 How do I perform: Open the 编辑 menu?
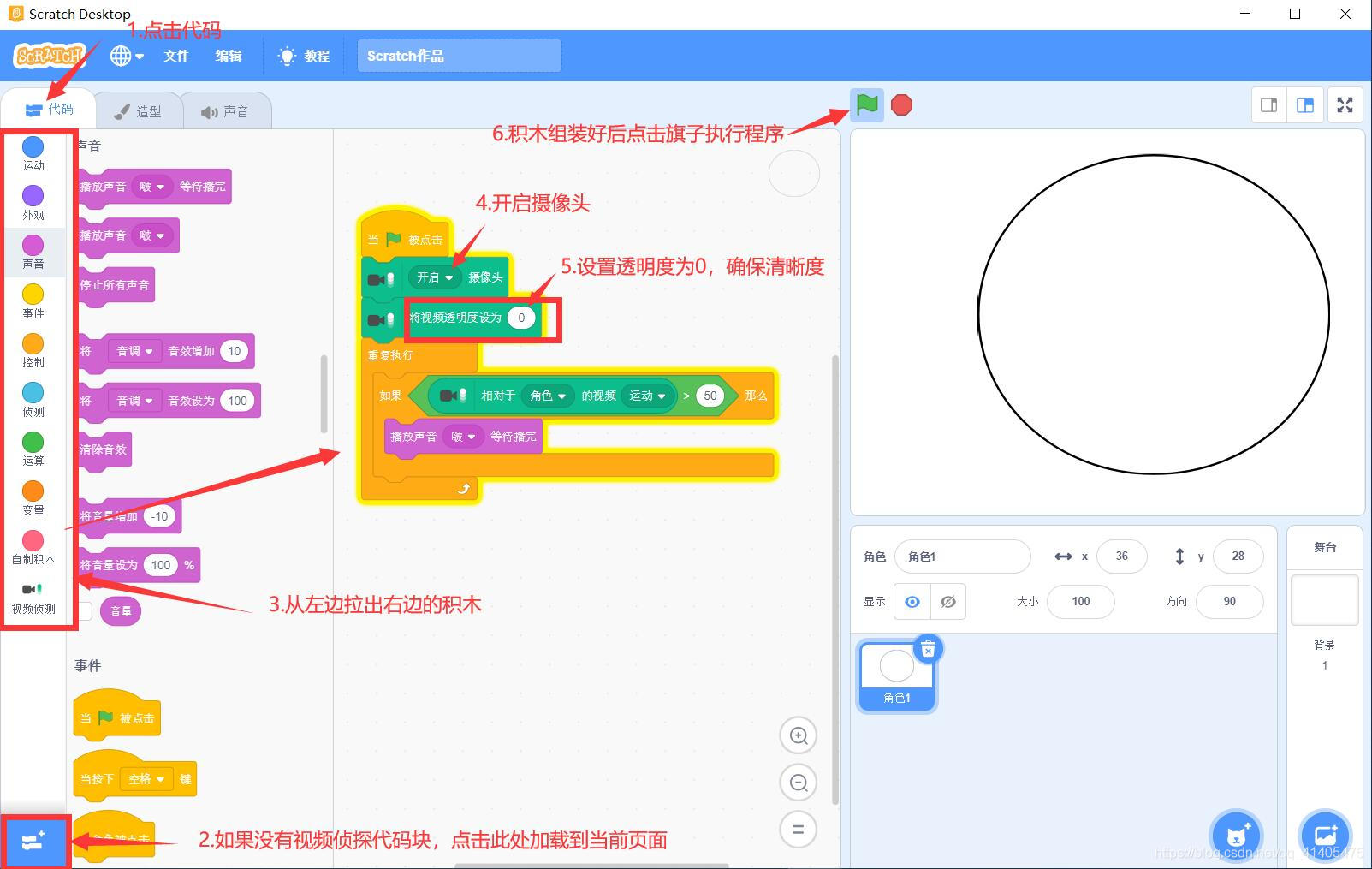click(x=229, y=56)
